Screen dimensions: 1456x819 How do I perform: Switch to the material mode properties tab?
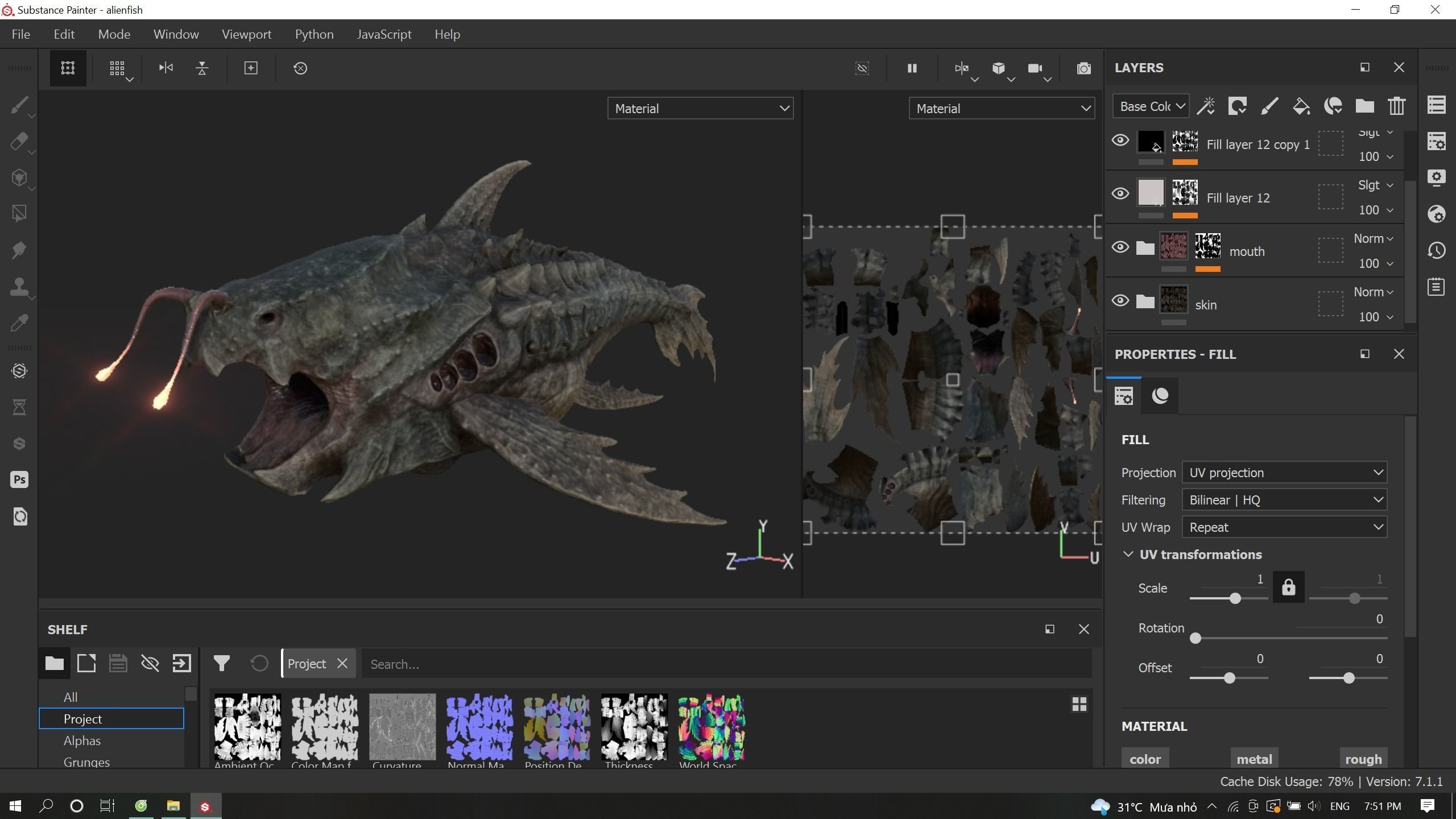tap(1160, 395)
